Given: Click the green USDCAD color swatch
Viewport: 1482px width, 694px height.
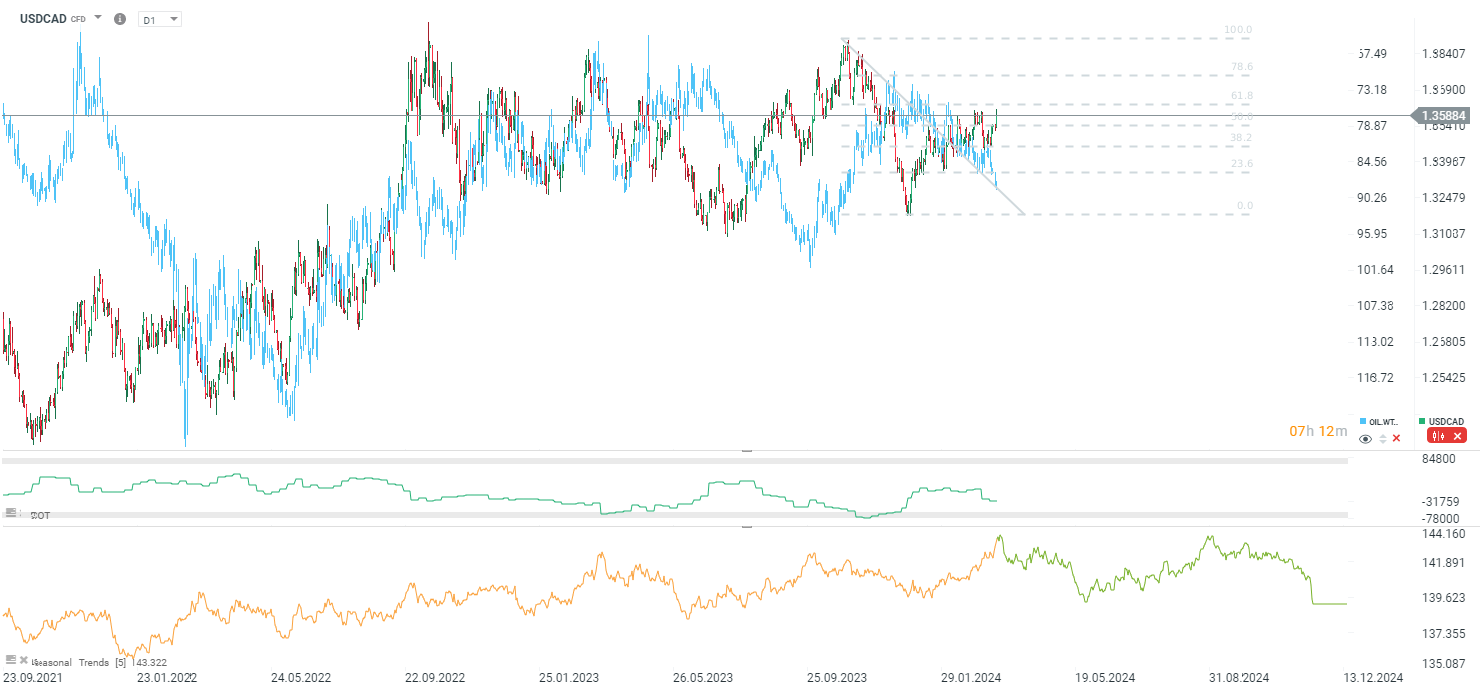Looking at the screenshot, I should tap(1423, 421).
